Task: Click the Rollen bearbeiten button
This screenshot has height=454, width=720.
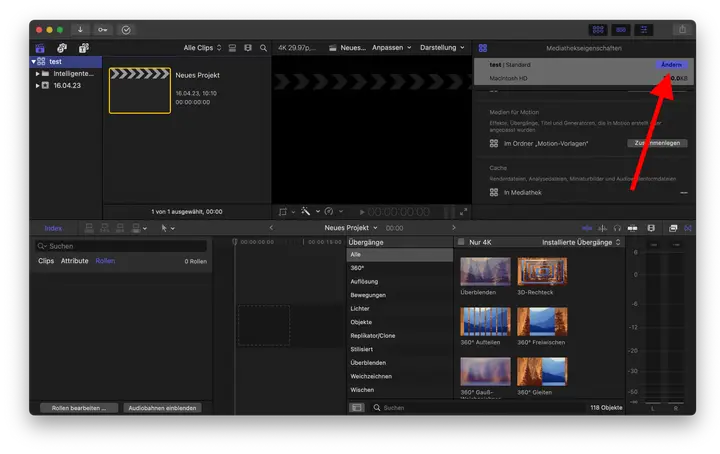Action: tap(79, 408)
